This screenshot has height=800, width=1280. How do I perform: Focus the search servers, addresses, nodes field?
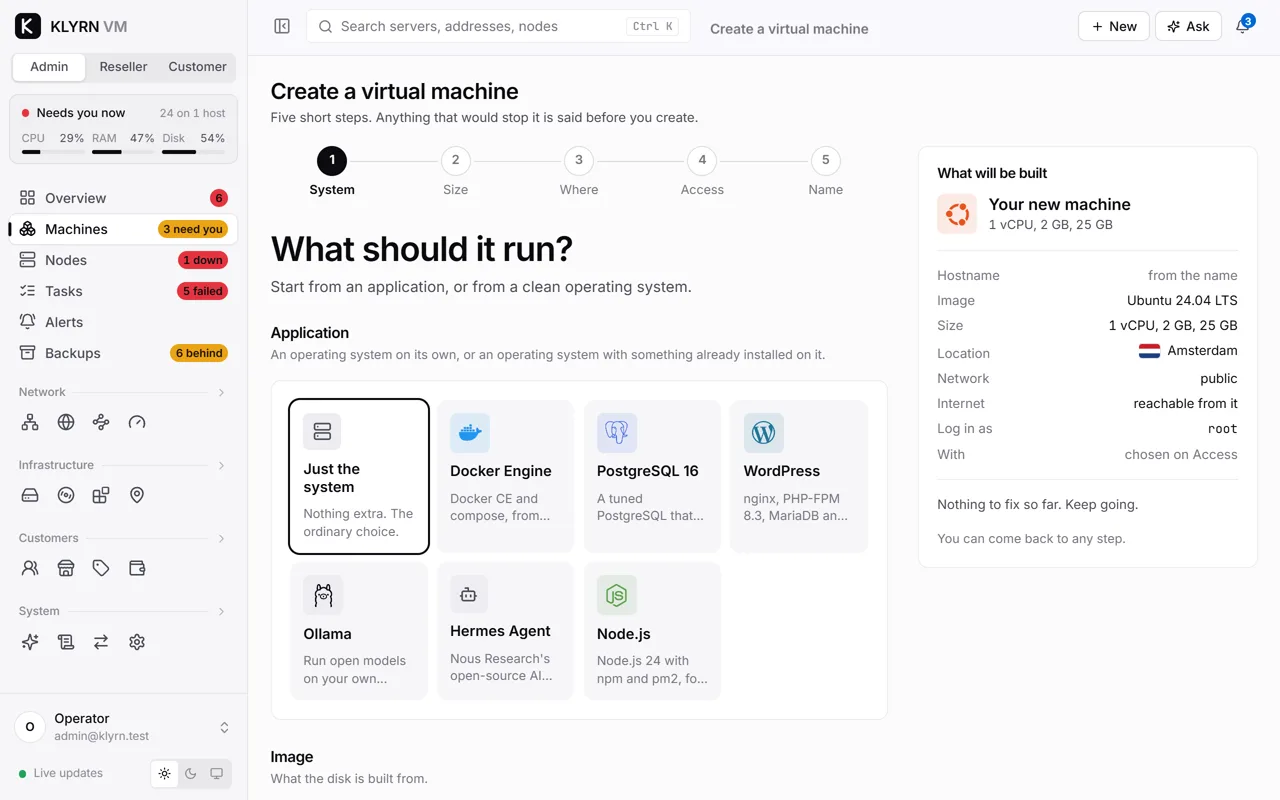tap(498, 26)
